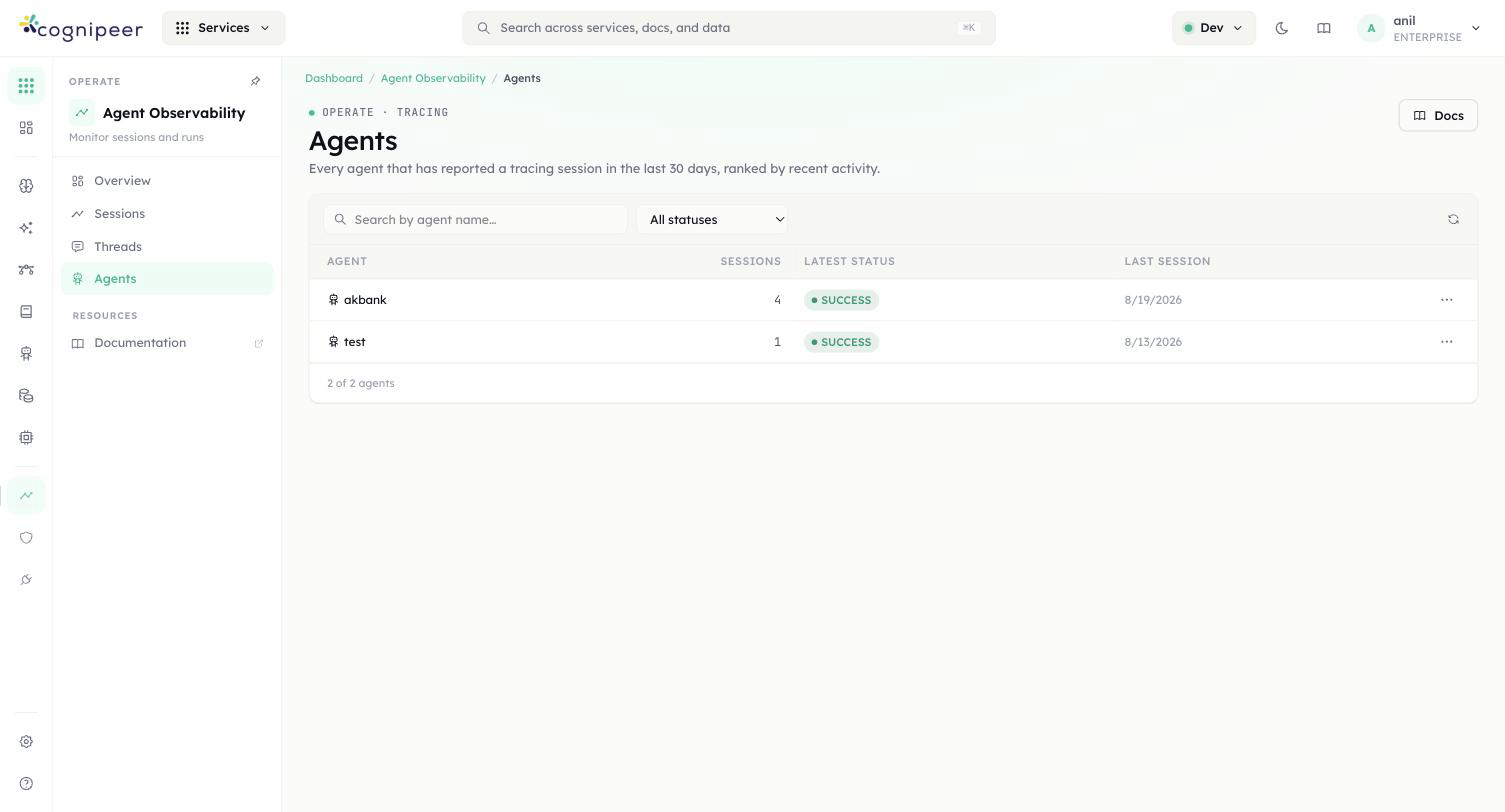This screenshot has width=1505, height=812.
Task: Click the 8/13/2026 last session date
Action: (1153, 342)
